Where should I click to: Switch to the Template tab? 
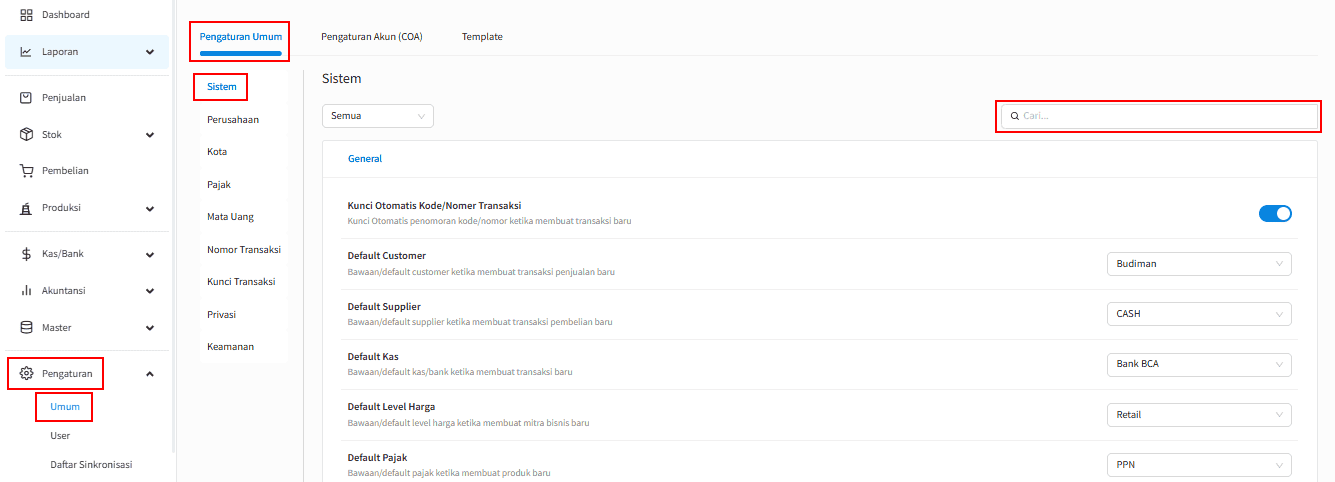(482, 37)
